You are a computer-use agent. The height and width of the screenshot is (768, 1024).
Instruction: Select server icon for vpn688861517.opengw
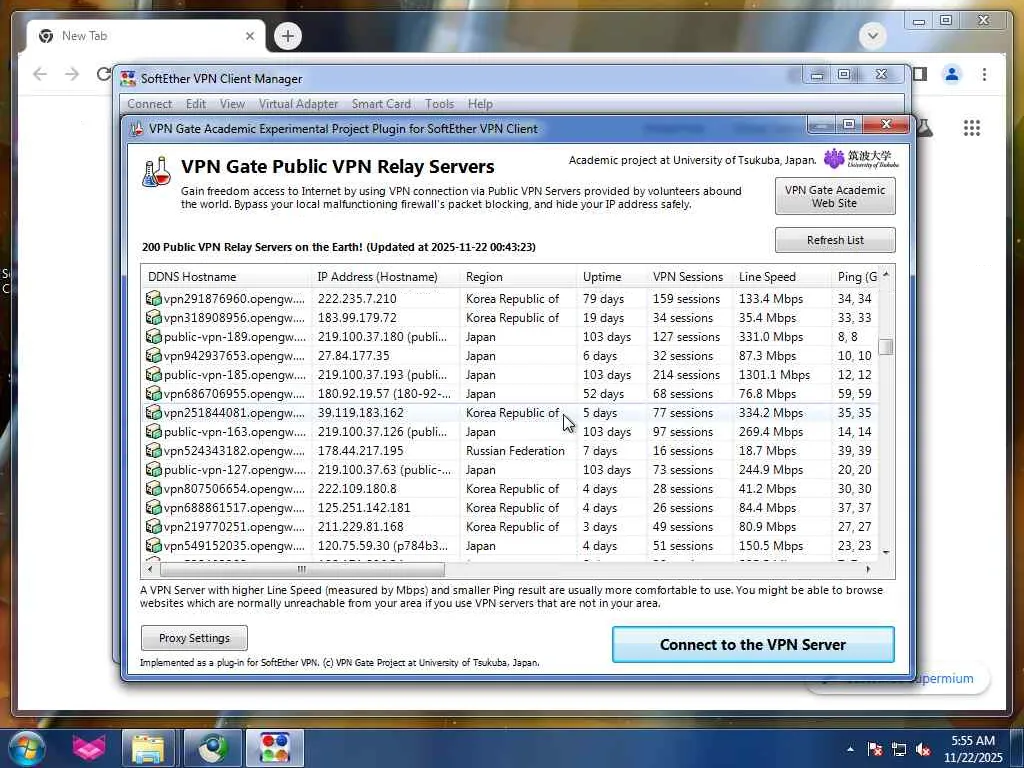click(x=153, y=507)
